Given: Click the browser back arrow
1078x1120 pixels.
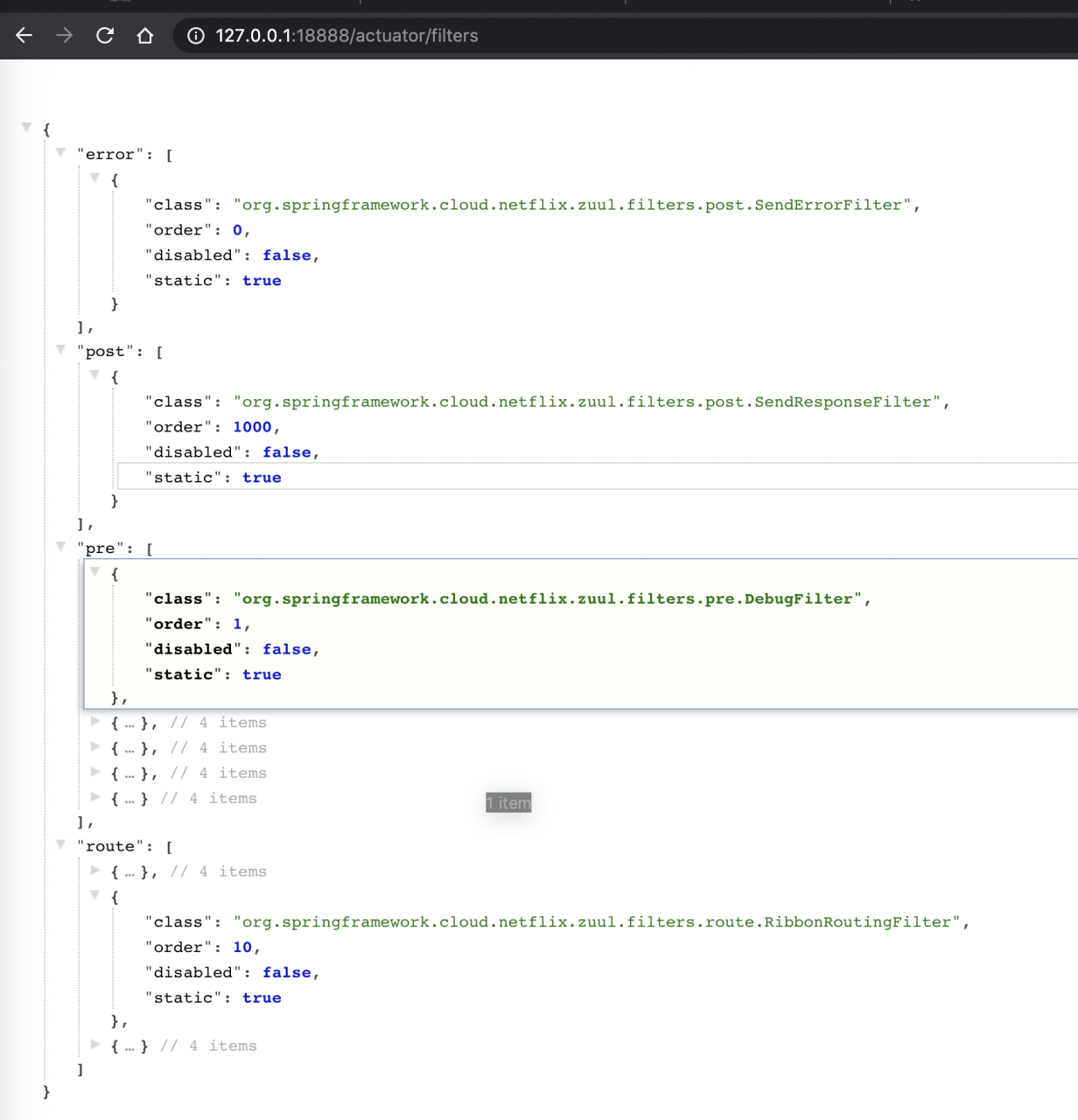Looking at the screenshot, I should click(x=24, y=36).
